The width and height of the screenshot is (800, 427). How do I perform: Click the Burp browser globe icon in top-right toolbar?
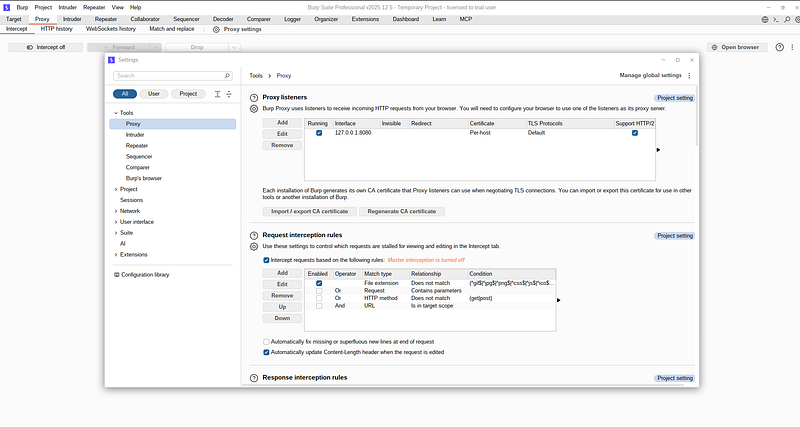(765, 19)
